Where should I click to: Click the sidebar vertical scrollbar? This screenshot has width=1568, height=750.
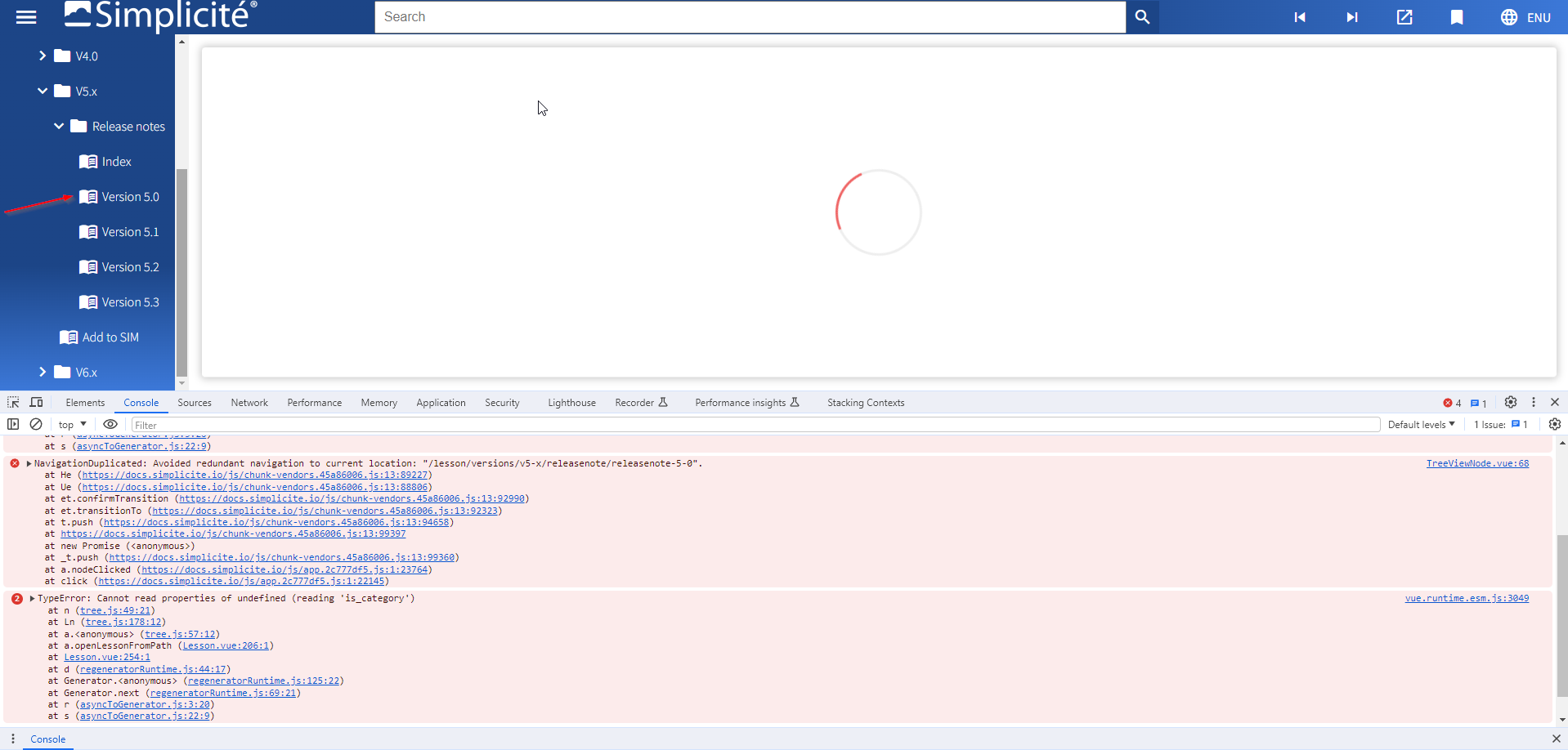click(181, 270)
